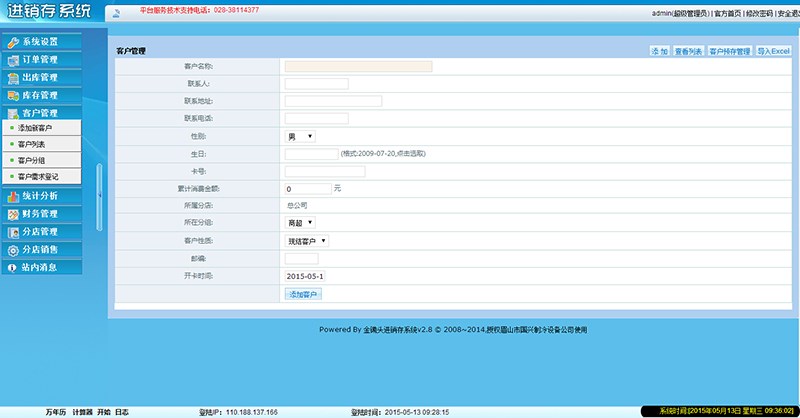Click 进销存系统 logo title
Image resolution: width=800 pixels, height=418 pixels.
[x=49, y=10]
